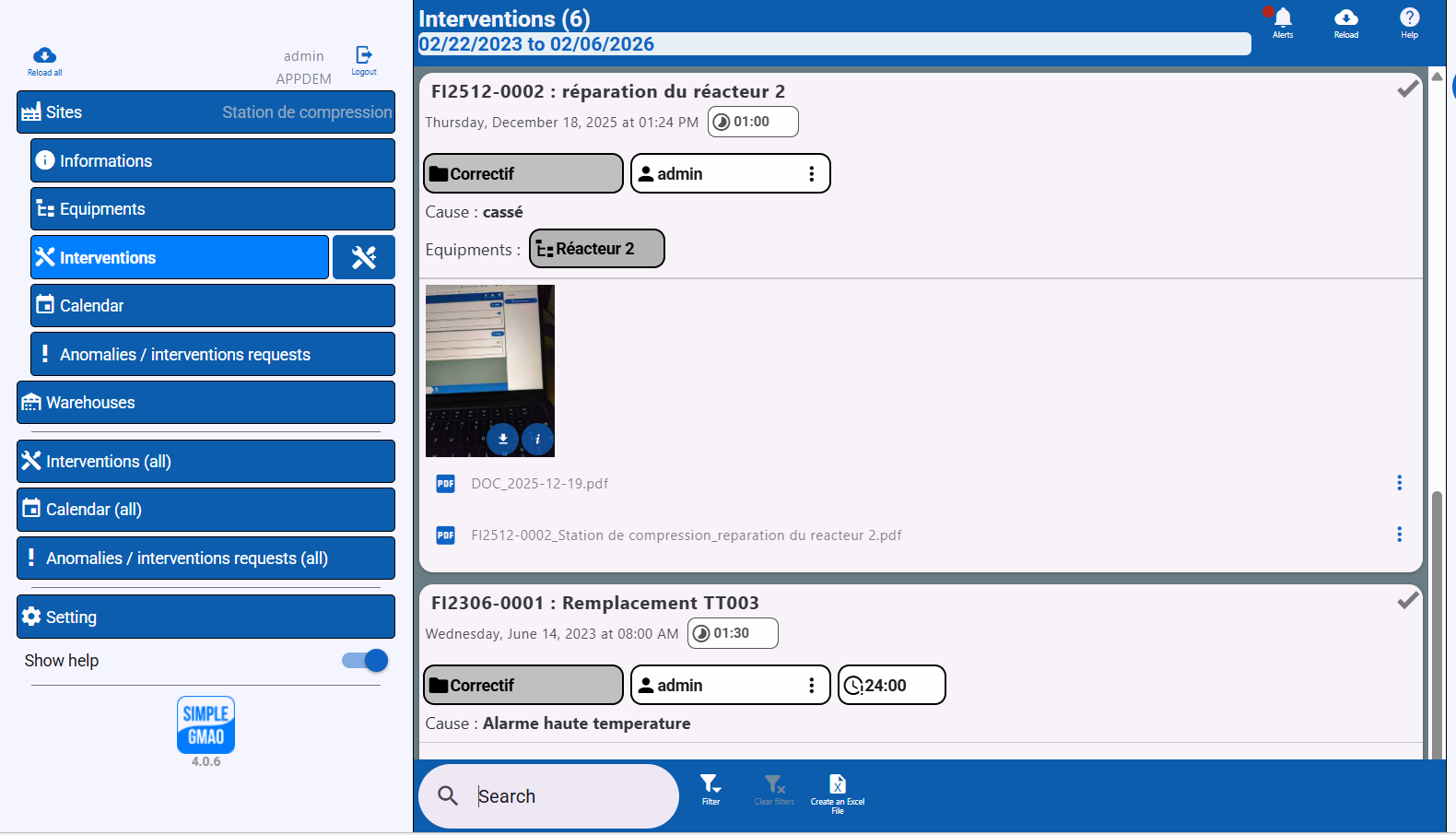Open the date range 02/22/2023 to 02/06/2026
The height and width of the screenshot is (835, 1456).
pos(834,44)
